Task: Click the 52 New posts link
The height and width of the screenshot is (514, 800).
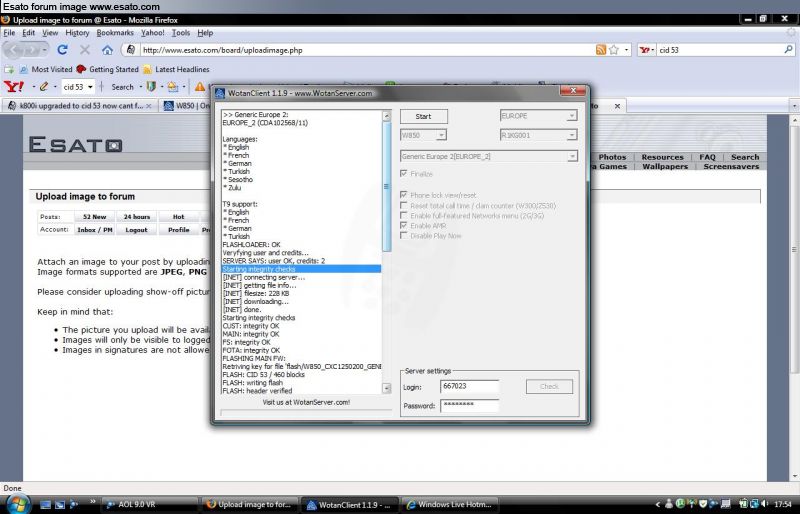Action: [x=95, y=216]
